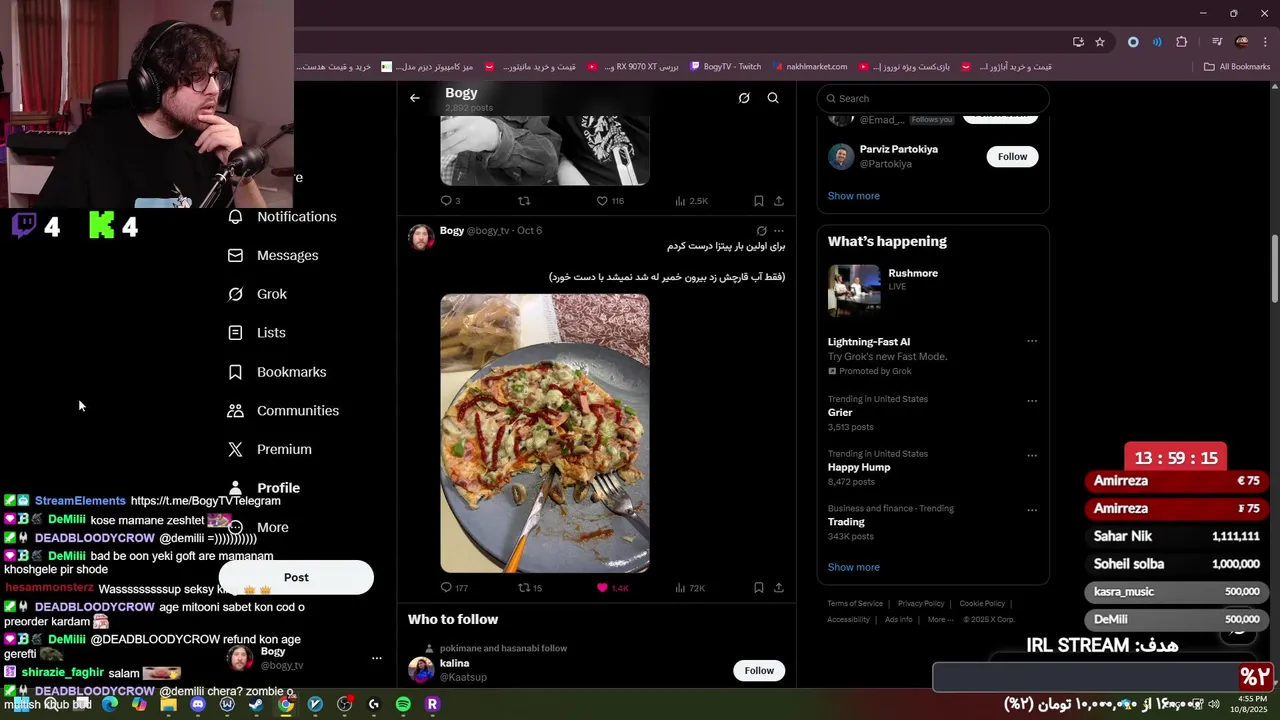Image resolution: width=1280 pixels, height=720 pixels.
Task: Open kalina's profile name
Action: pos(454,663)
